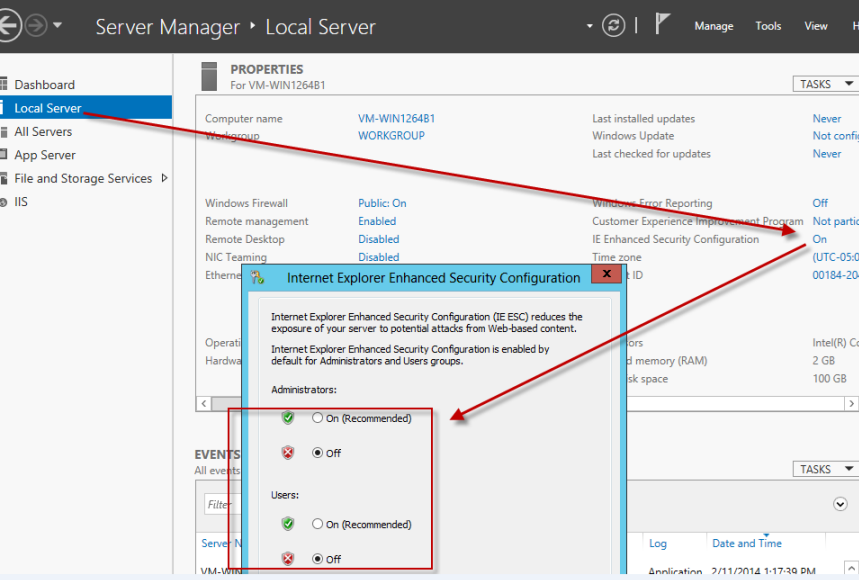This screenshot has width=859, height=580.
Task: Open the TASKS dropdown in Events
Action: coord(824,469)
